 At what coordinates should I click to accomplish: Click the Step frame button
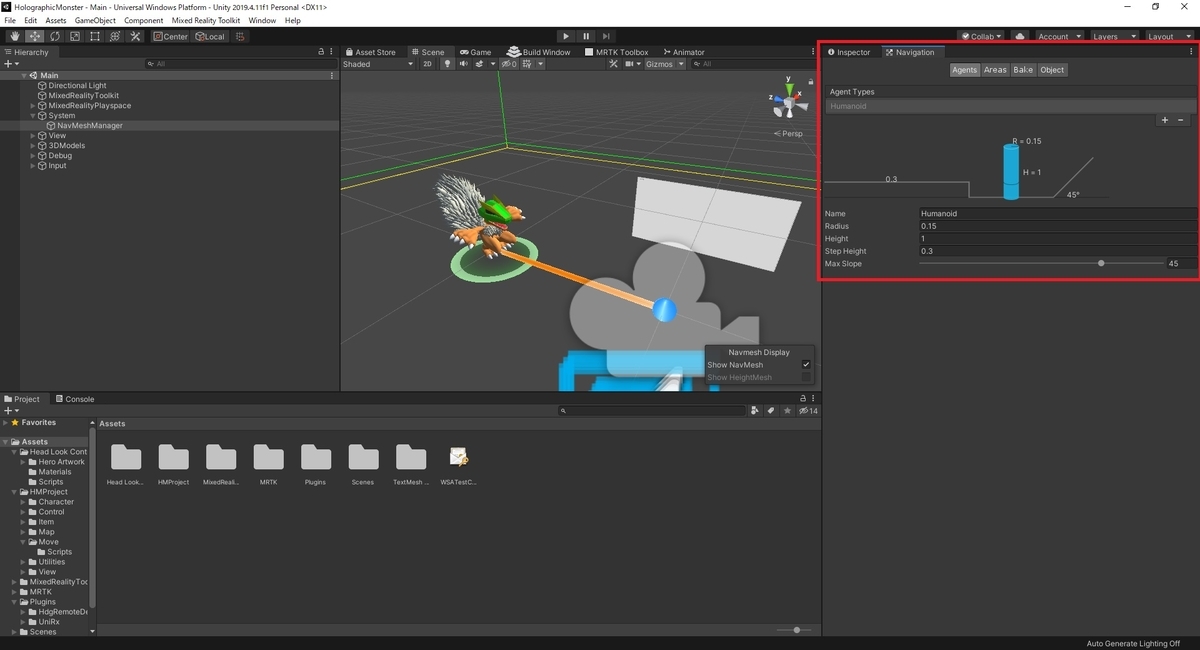pyautogui.click(x=607, y=36)
